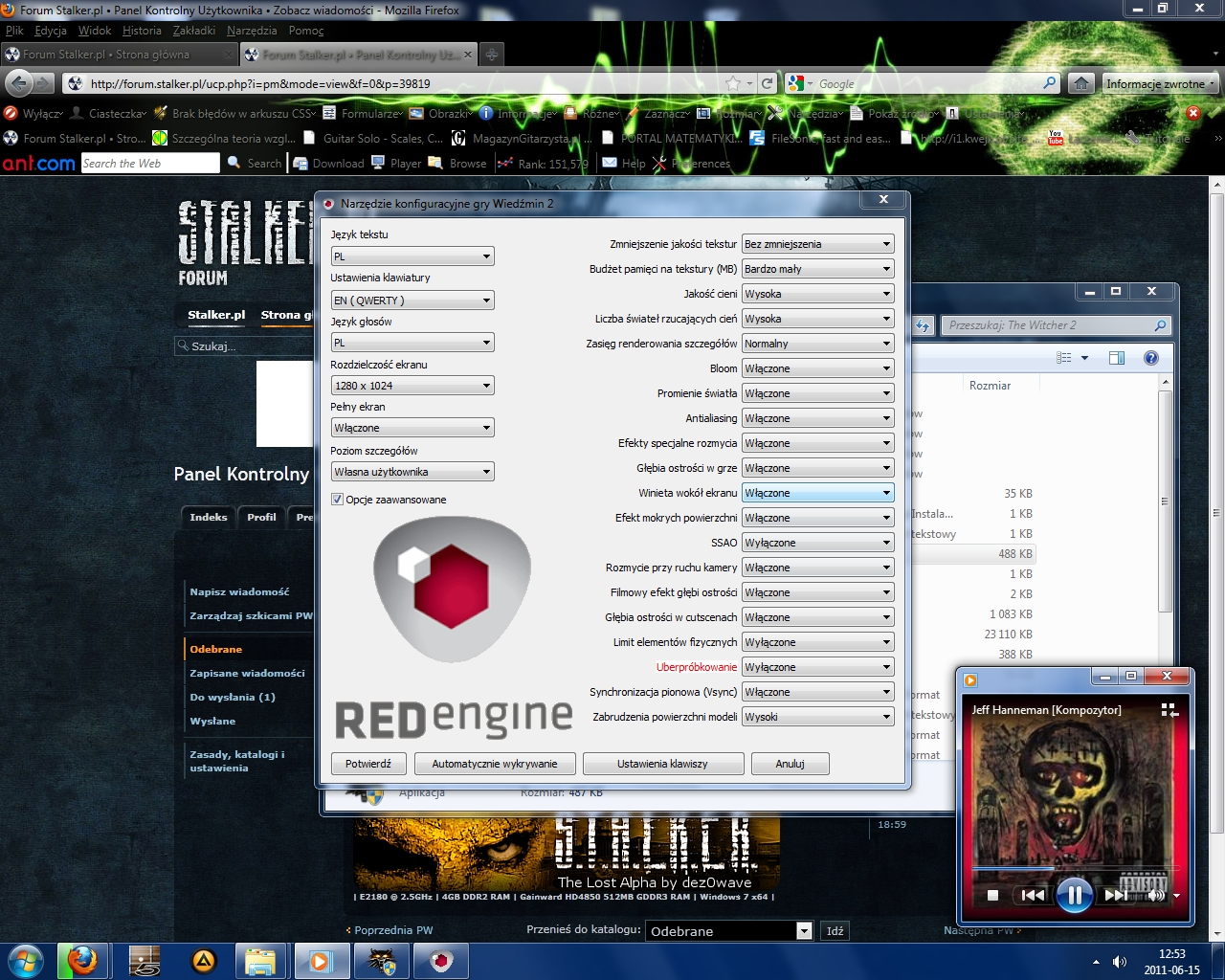Click the Firefox home icon
1225x980 pixels.
(1080, 83)
